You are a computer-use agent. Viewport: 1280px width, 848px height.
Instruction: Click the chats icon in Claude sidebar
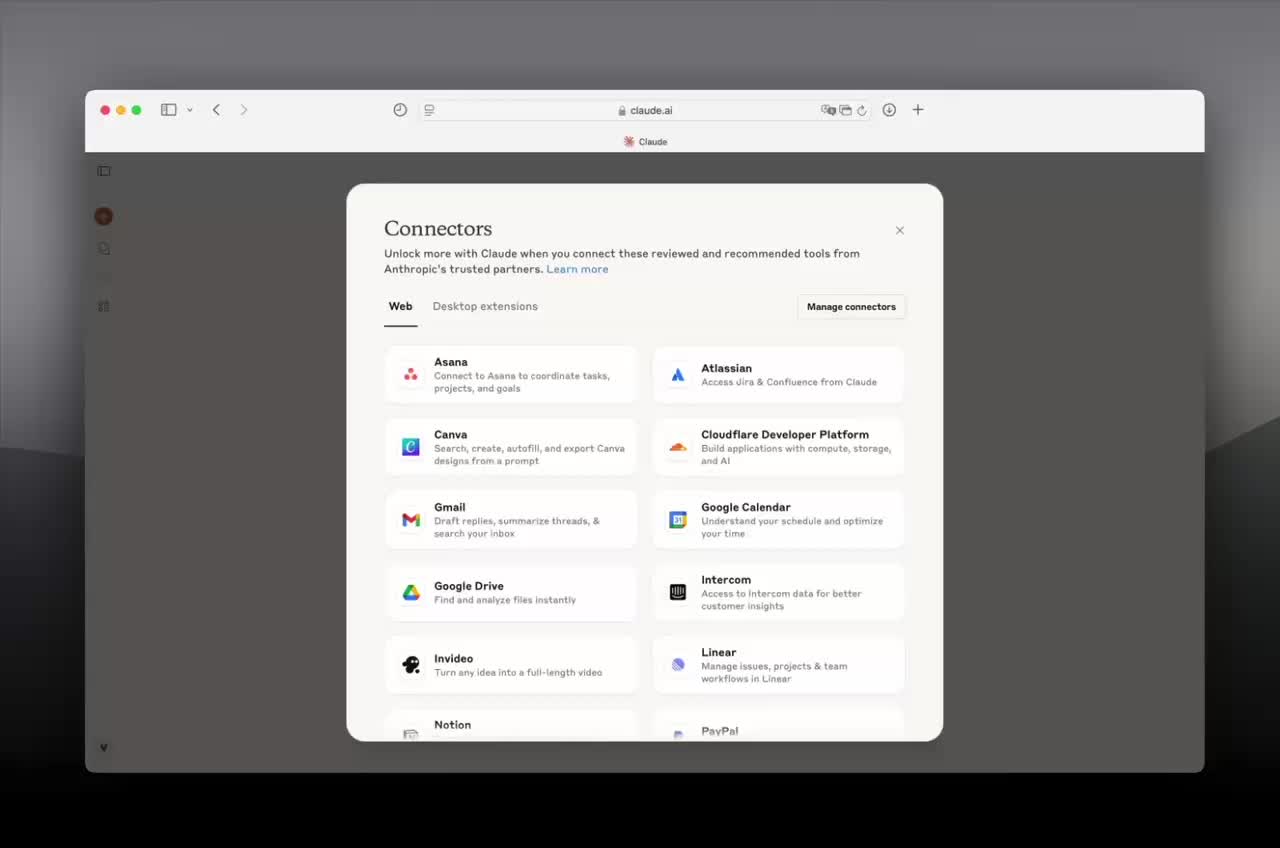[104, 248]
